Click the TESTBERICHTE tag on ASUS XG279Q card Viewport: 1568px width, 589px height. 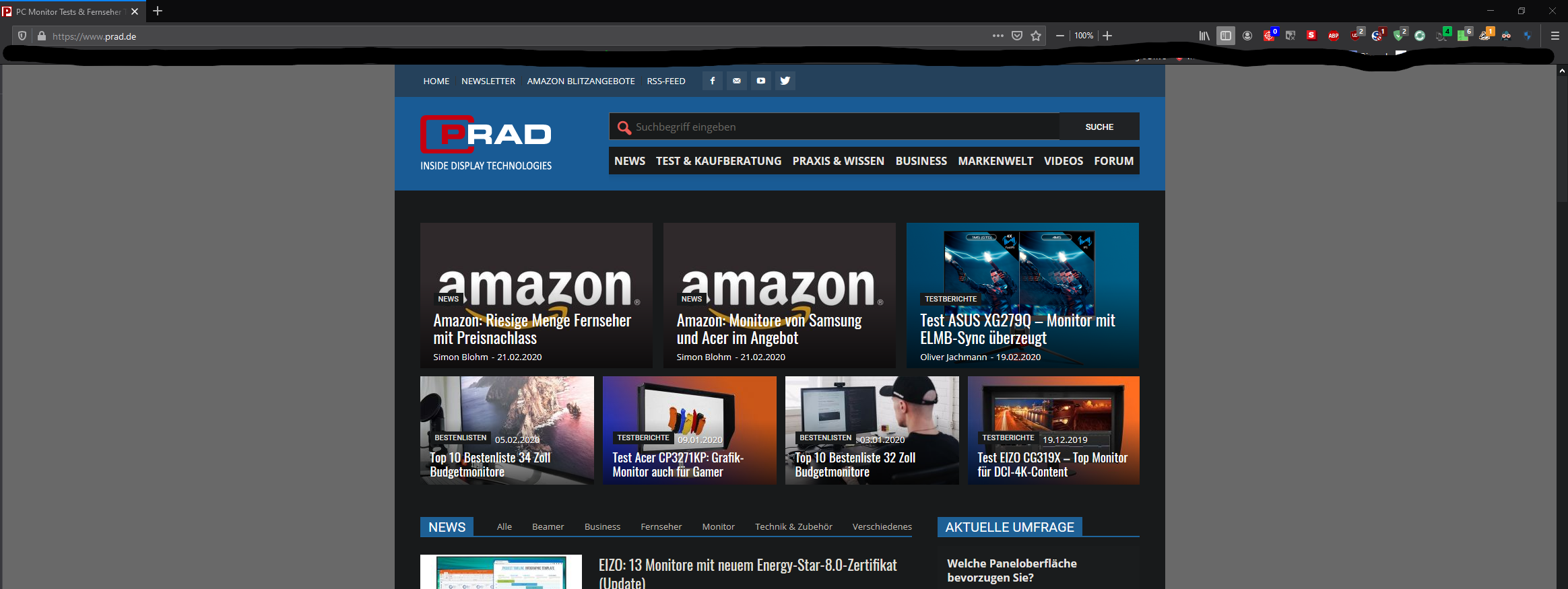coord(950,299)
